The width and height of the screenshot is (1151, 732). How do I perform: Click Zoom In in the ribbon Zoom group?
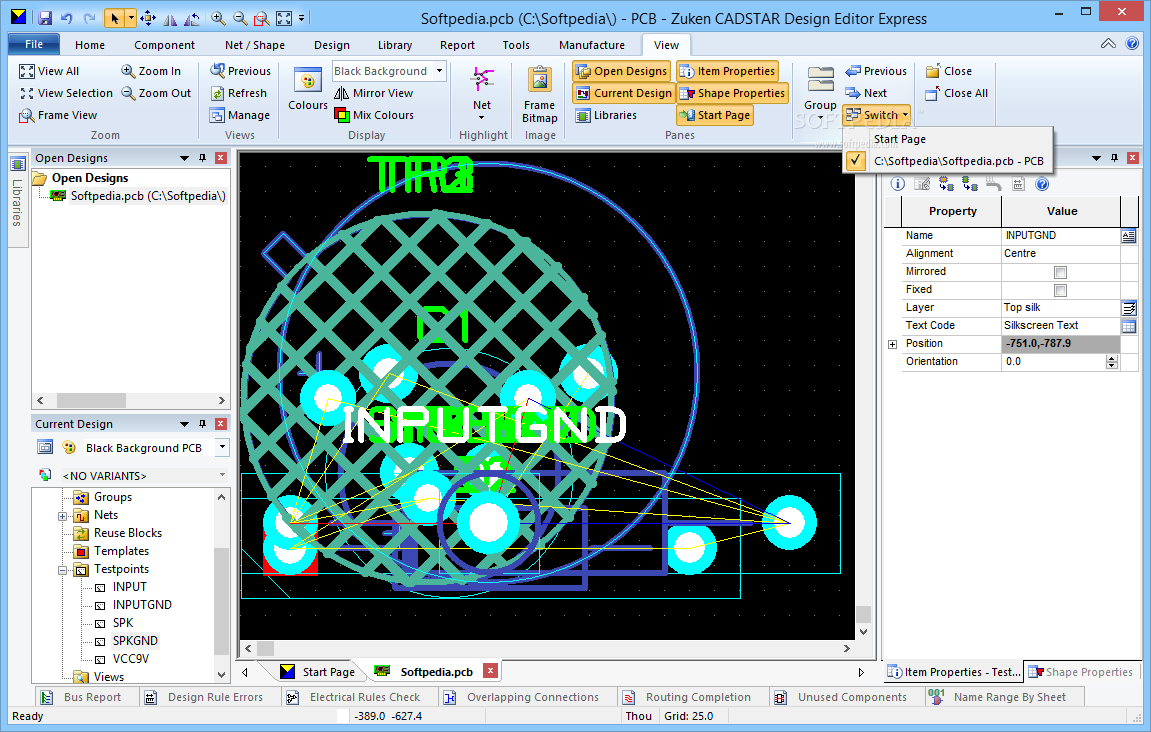(150, 71)
